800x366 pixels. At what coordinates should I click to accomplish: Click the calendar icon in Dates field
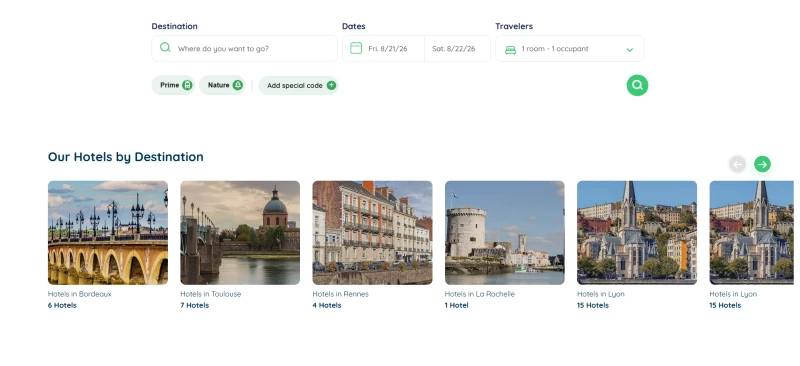click(x=356, y=48)
